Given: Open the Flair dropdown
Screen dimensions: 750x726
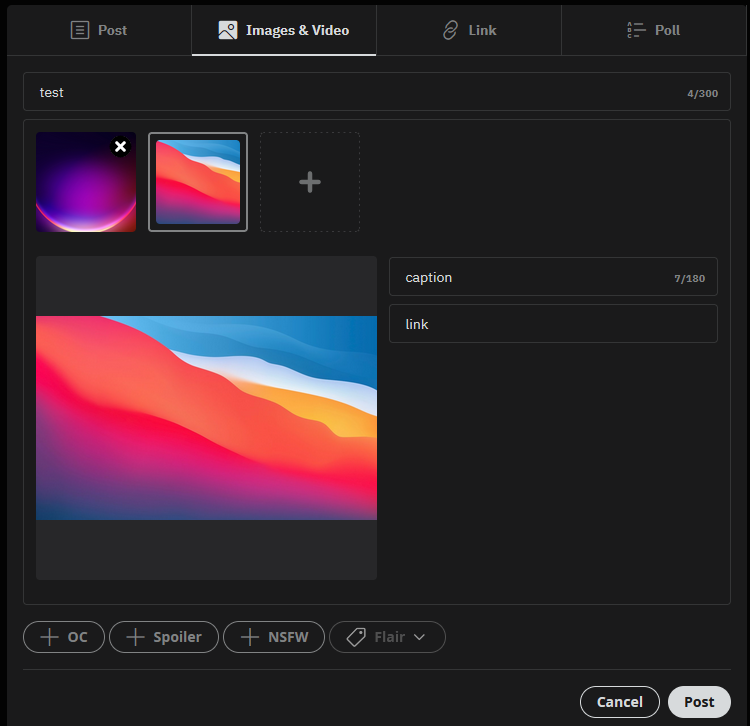Looking at the screenshot, I should [387, 637].
